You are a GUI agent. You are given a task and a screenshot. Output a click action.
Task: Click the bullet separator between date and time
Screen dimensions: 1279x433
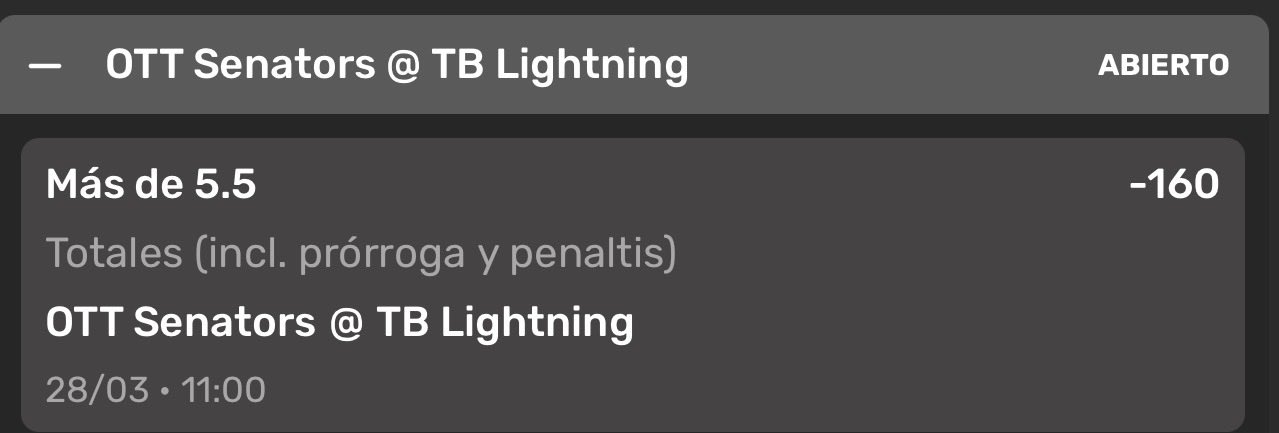pos(165,390)
